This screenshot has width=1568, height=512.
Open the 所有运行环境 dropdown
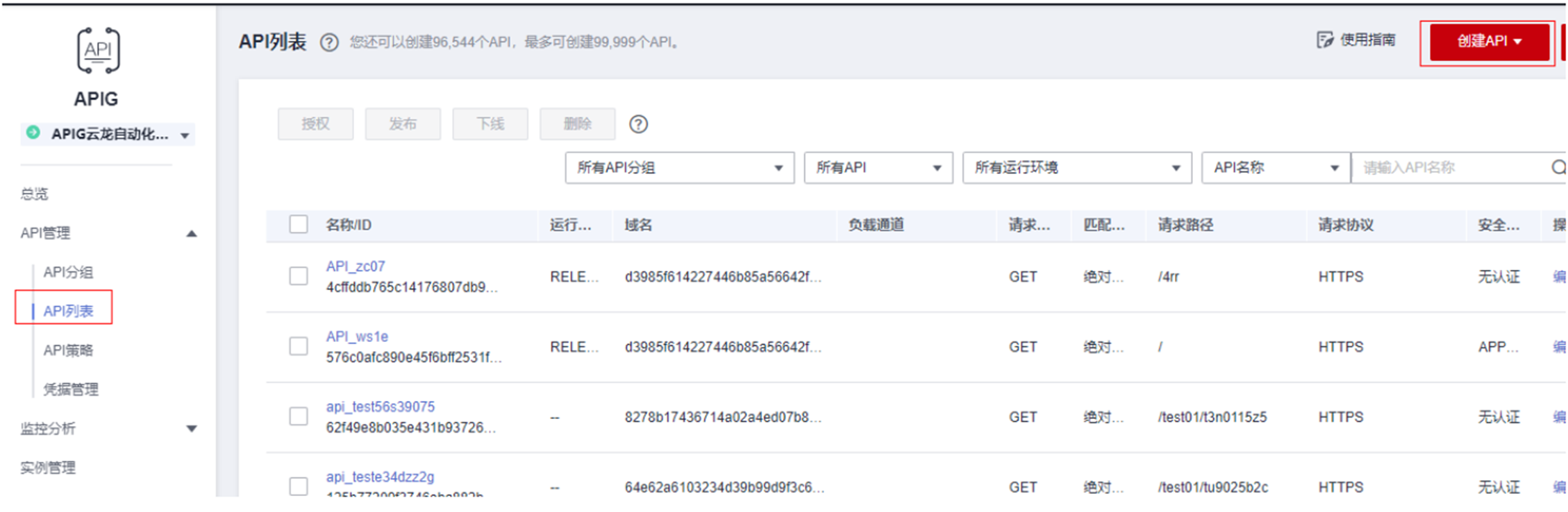pyautogui.click(x=1076, y=168)
